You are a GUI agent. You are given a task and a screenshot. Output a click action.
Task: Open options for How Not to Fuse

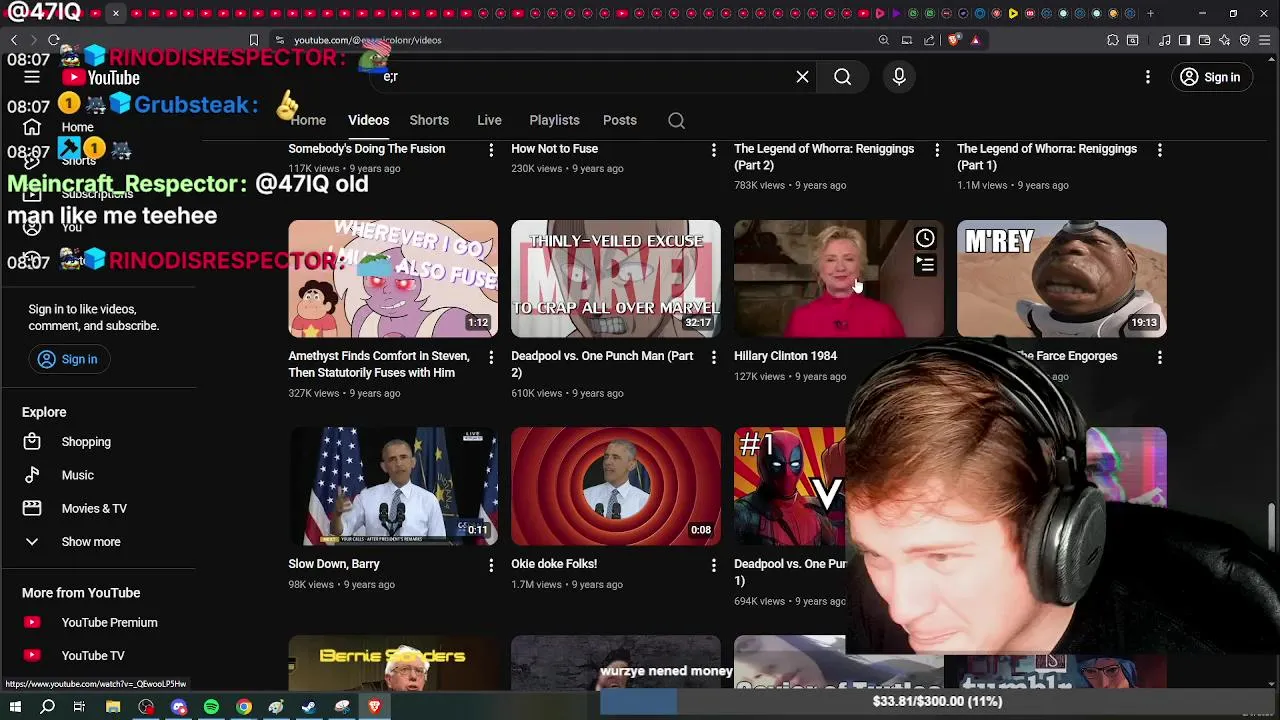(x=713, y=150)
